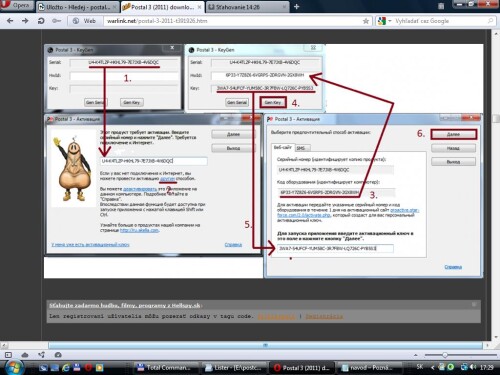
Task: Click Выход in the right activation window
Action: pyautogui.click(x=453, y=162)
